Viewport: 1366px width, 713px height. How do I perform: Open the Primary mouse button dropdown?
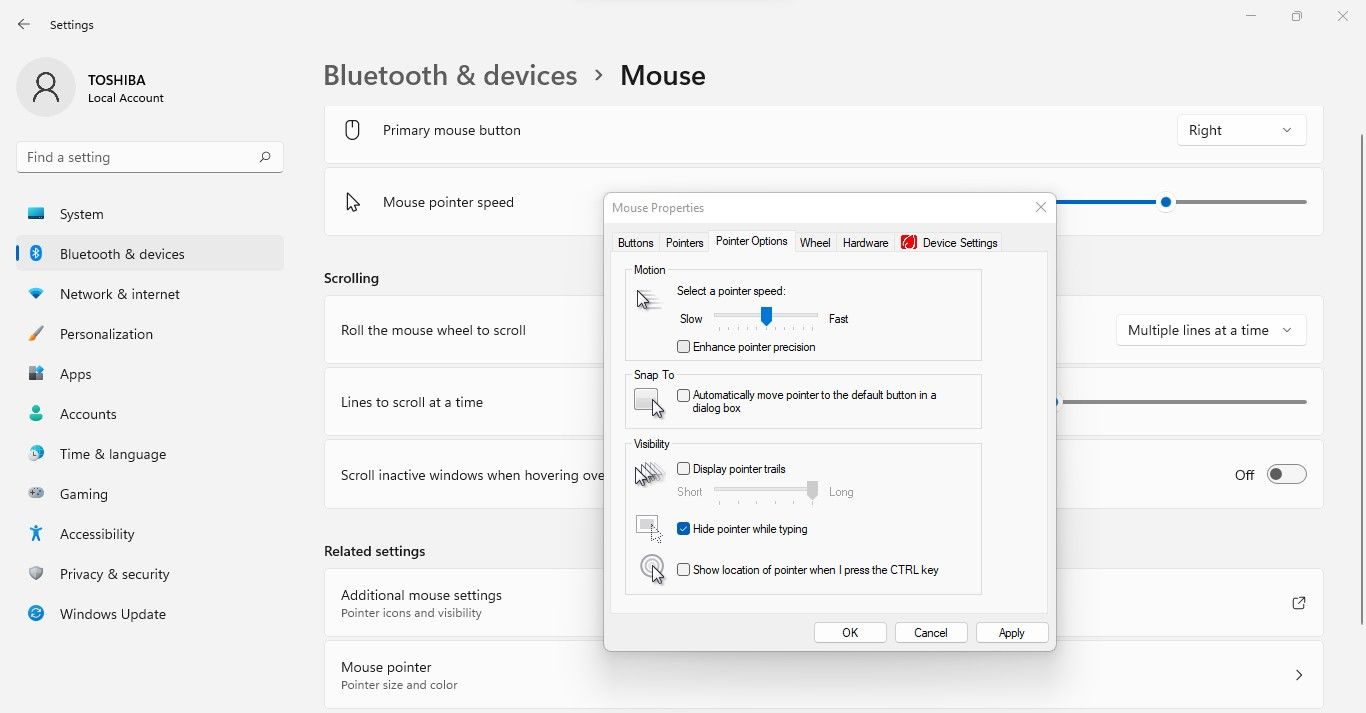pos(1241,130)
